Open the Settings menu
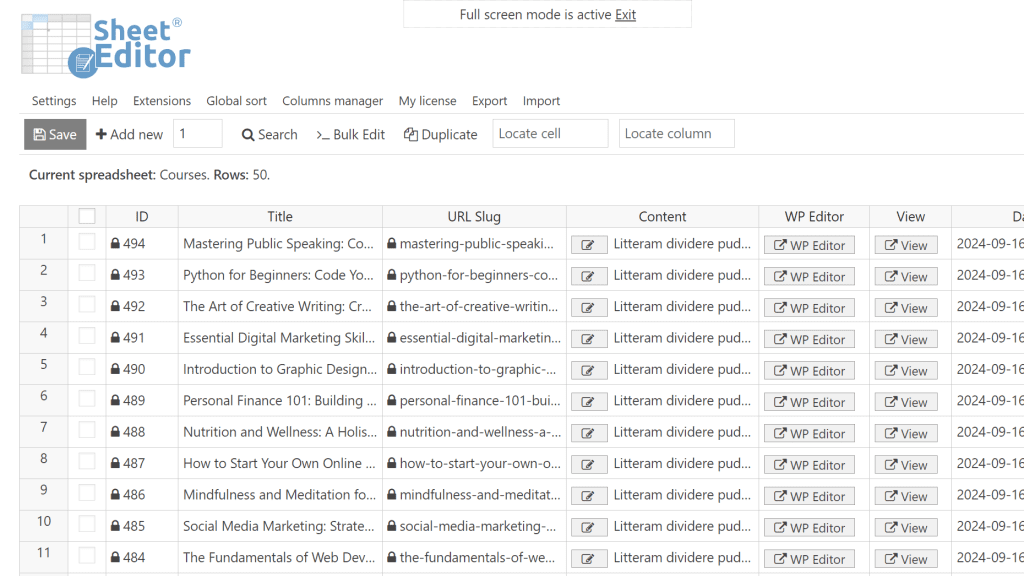The width and height of the screenshot is (1024, 576). (54, 101)
